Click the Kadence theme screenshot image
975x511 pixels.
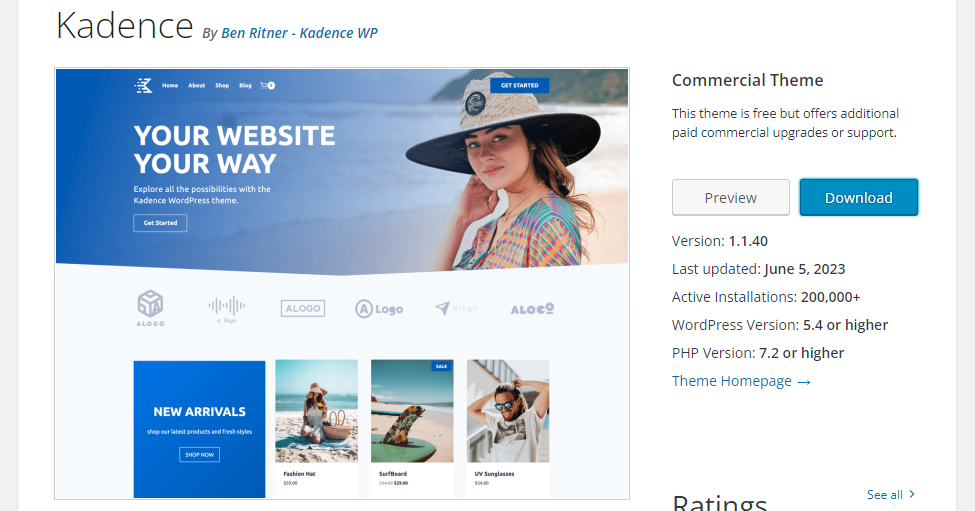tap(342, 283)
